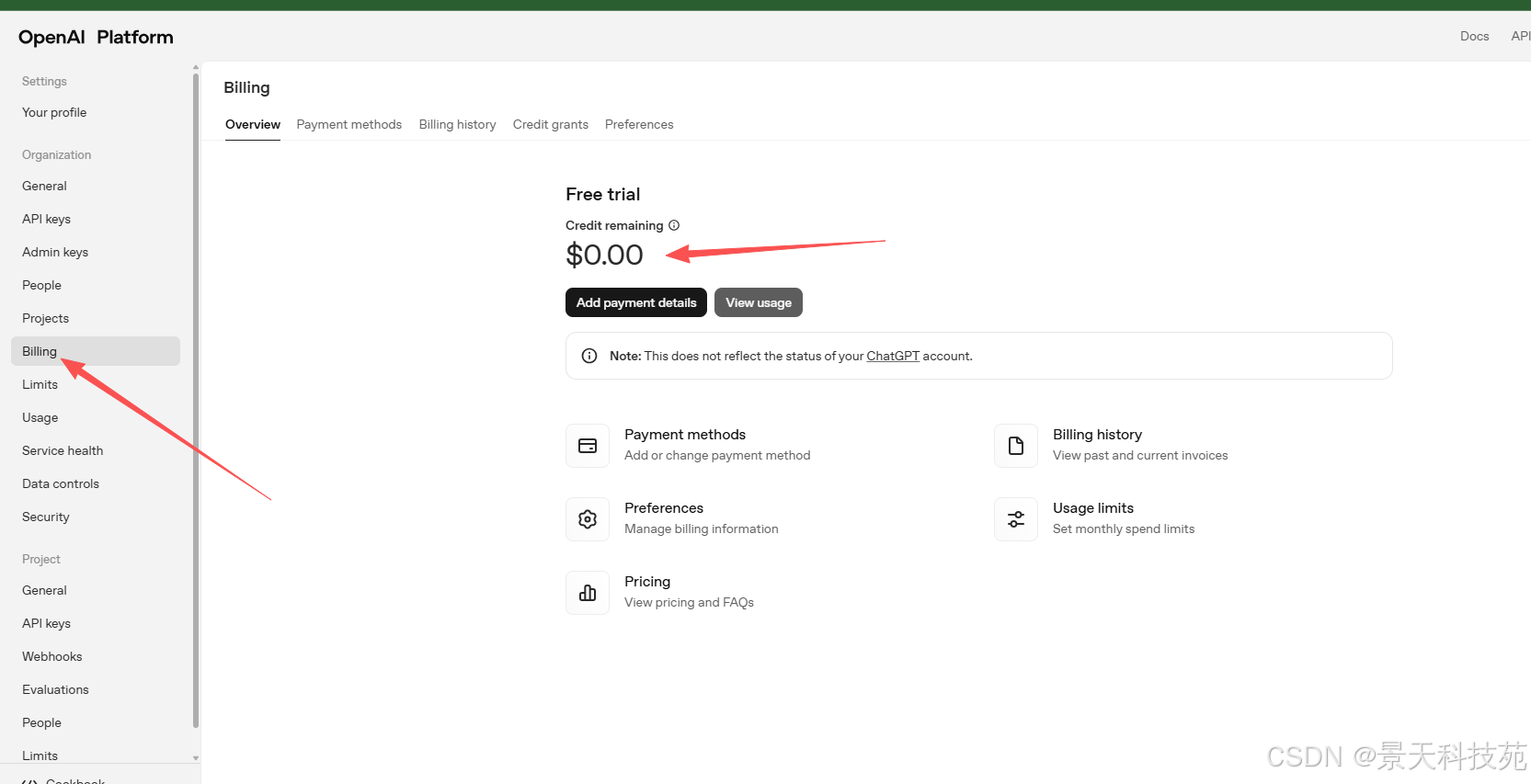
Task: Click the Pricing card title
Action: coord(647,582)
